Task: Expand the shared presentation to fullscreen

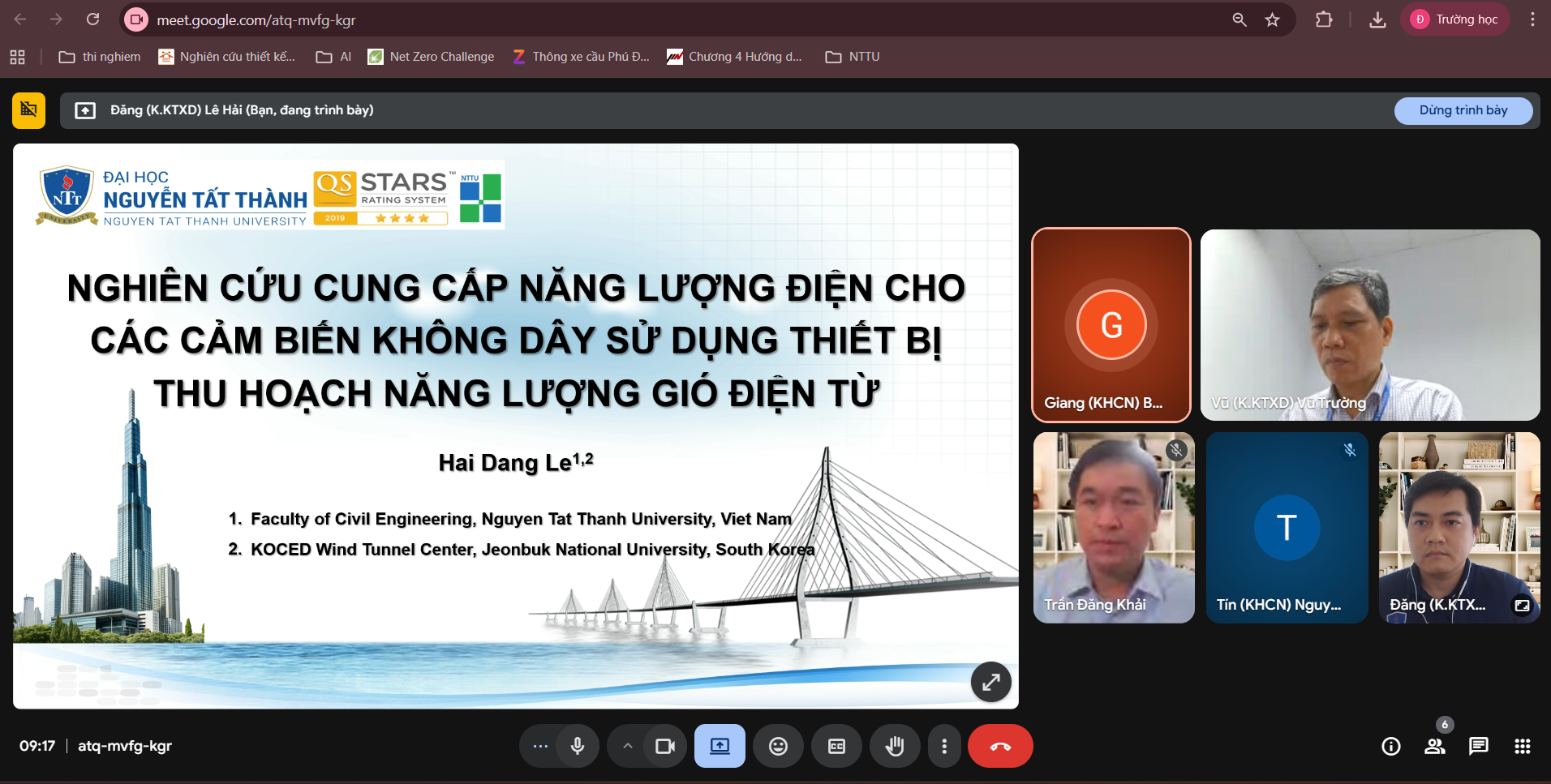Action: point(990,682)
